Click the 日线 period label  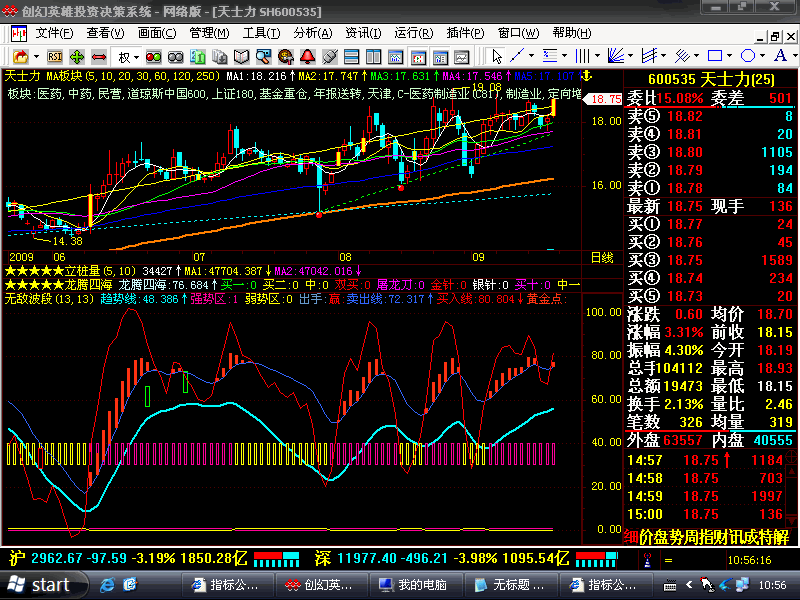coord(602,258)
